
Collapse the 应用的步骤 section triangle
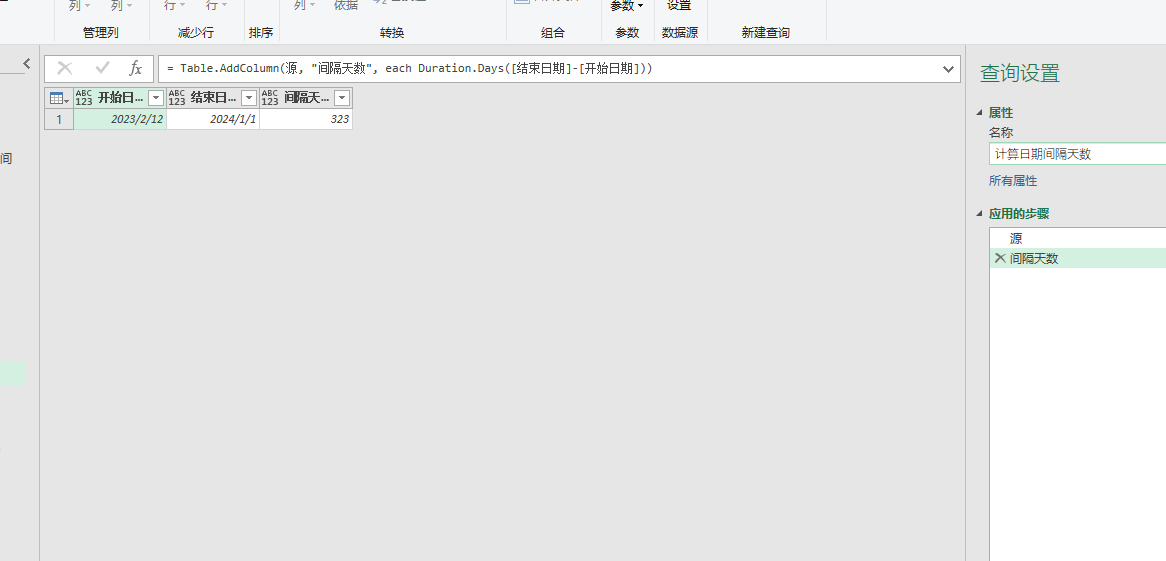pyautogui.click(x=979, y=214)
